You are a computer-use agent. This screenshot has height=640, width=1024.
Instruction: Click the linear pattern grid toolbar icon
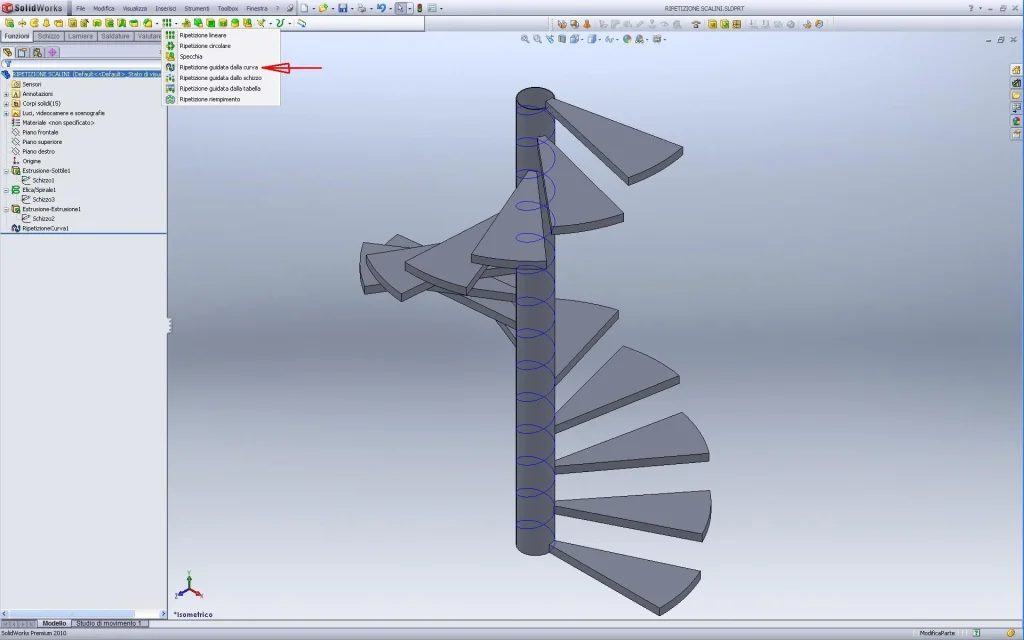[x=167, y=23]
